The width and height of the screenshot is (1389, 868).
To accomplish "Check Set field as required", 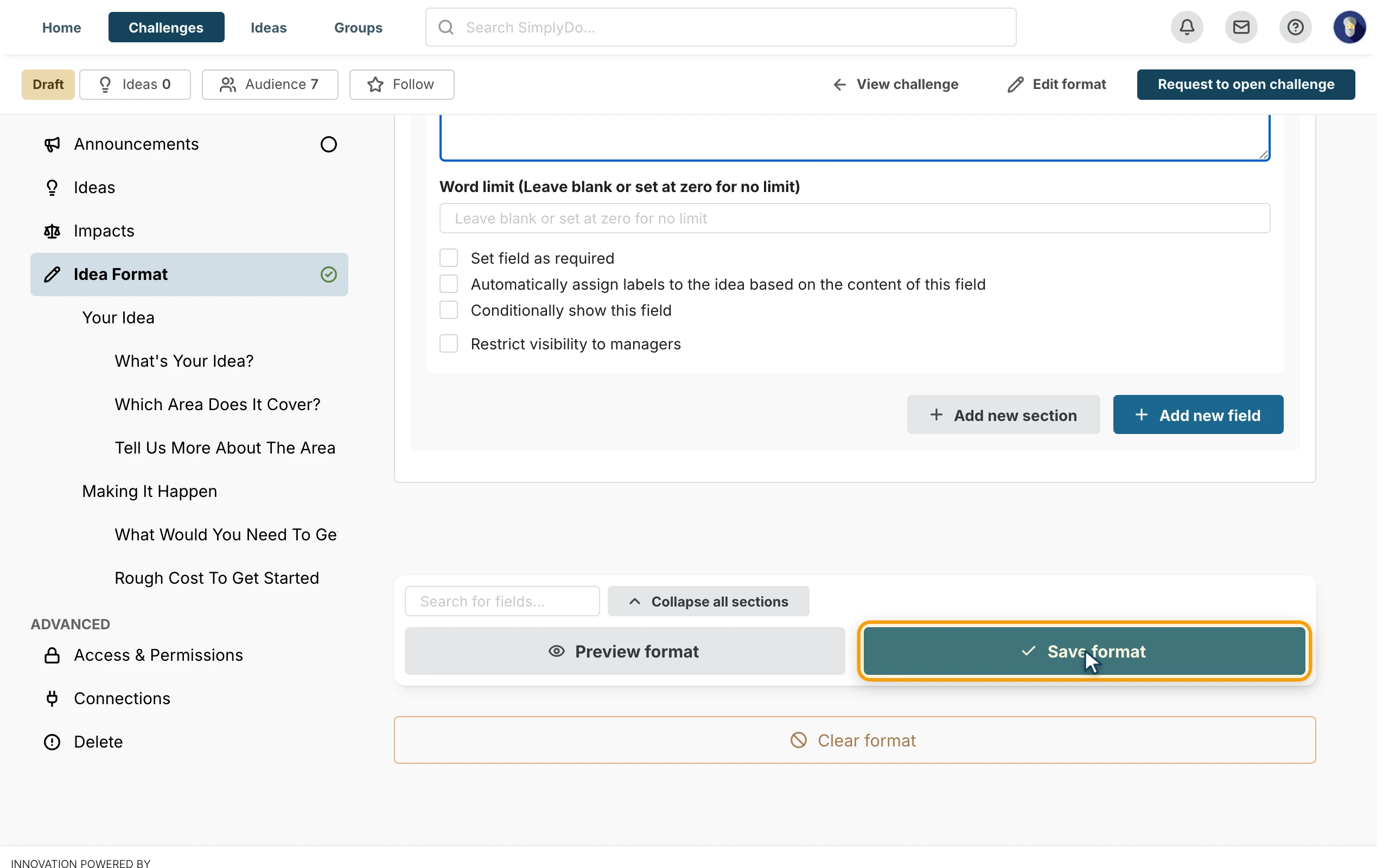I will pos(448,258).
